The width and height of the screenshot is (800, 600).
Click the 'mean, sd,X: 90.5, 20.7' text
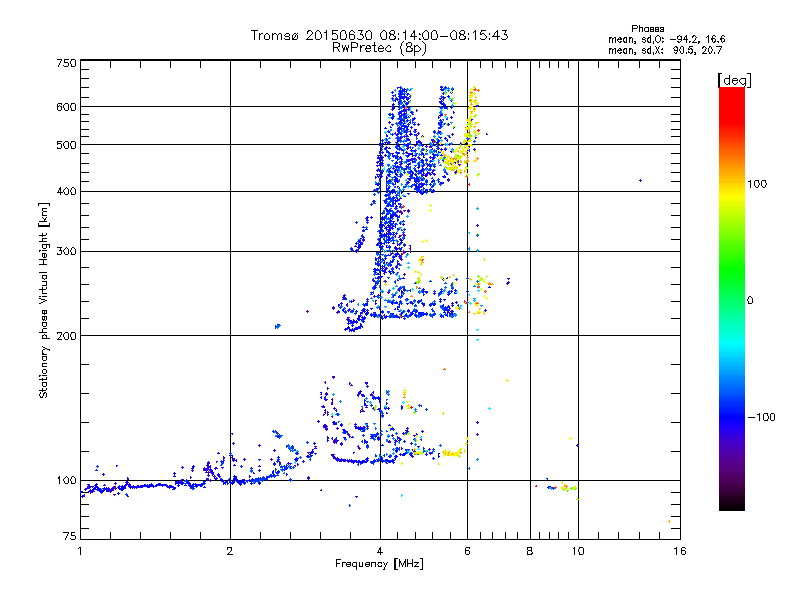click(x=665, y=50)
